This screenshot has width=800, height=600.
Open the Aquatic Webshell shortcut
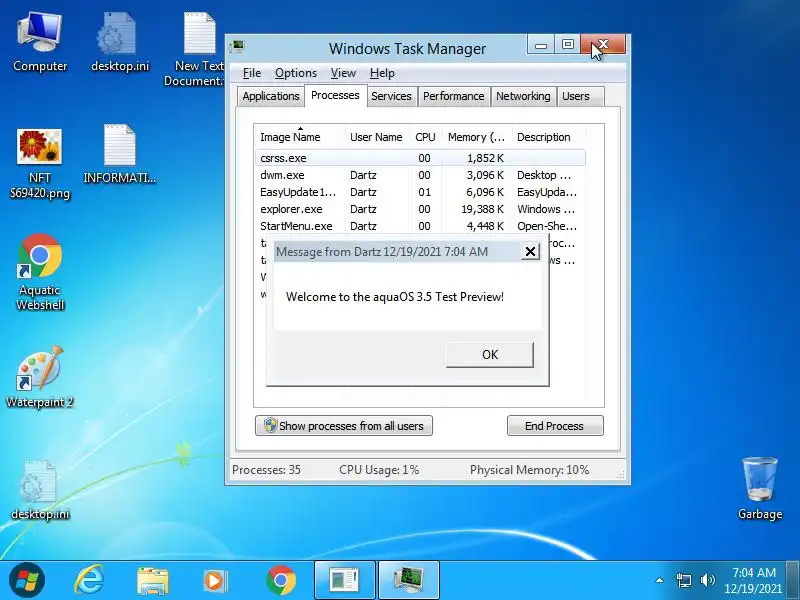(40, 272)
